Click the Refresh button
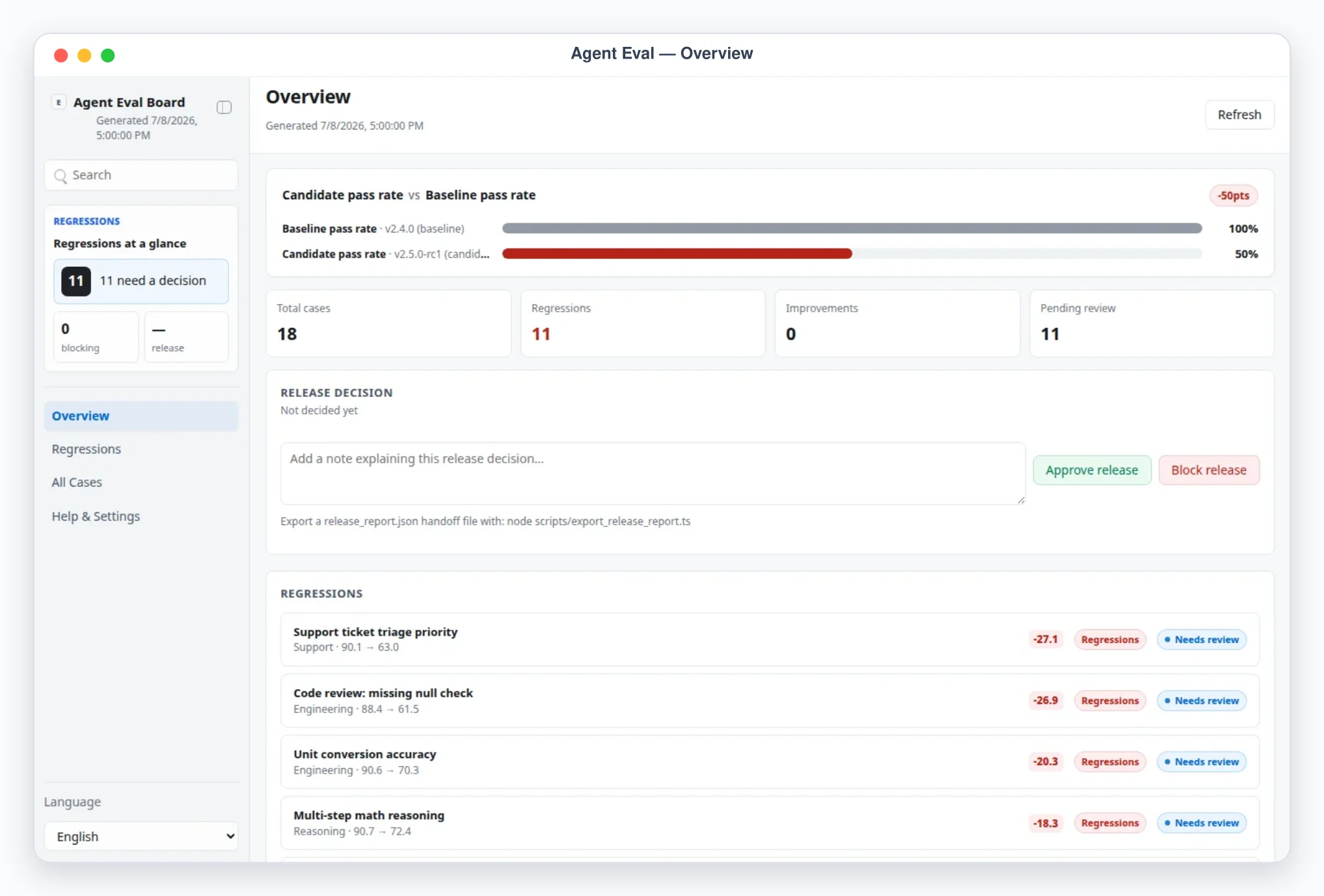Image resolution: width=1324 pixels, height=896 pixels. click(x=1239, y=115)
